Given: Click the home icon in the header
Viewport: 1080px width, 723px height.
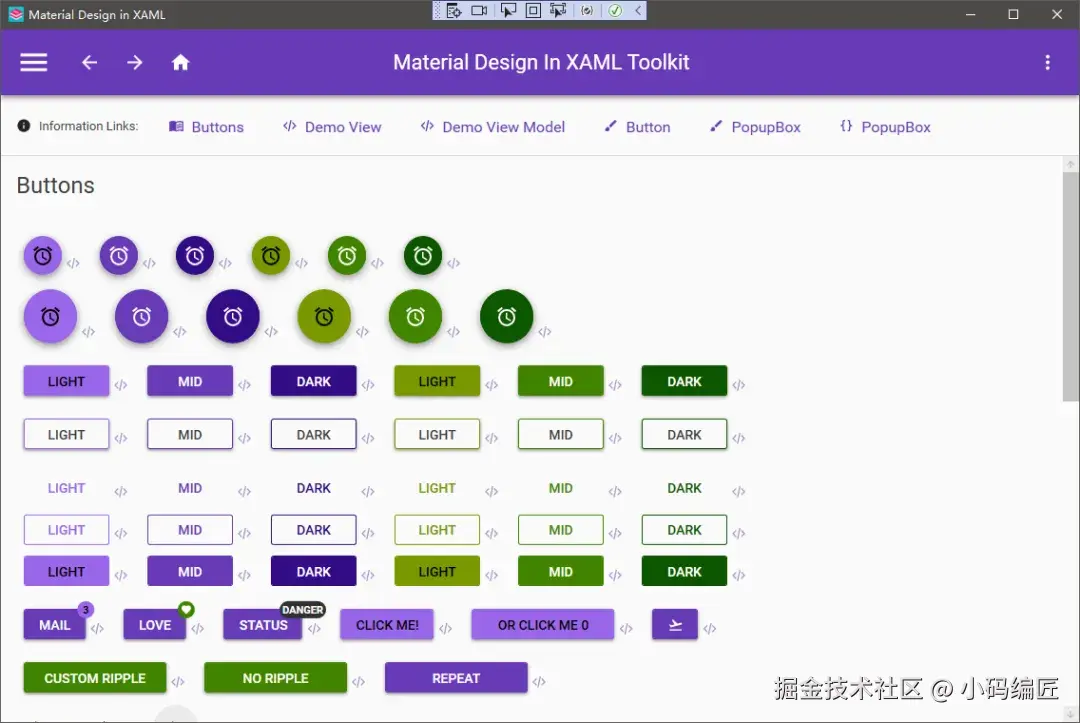Looking at the screenshot, I should 180,63.
